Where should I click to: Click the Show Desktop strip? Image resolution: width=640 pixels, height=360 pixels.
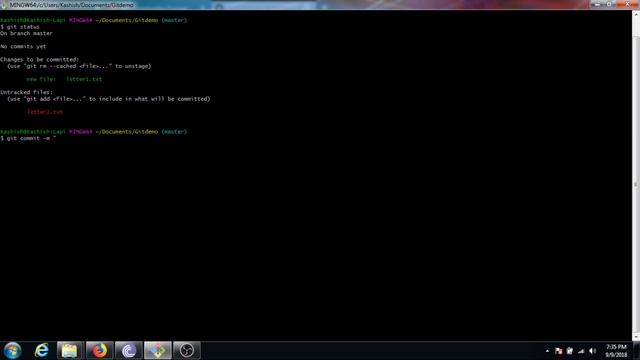pos(637,351)
